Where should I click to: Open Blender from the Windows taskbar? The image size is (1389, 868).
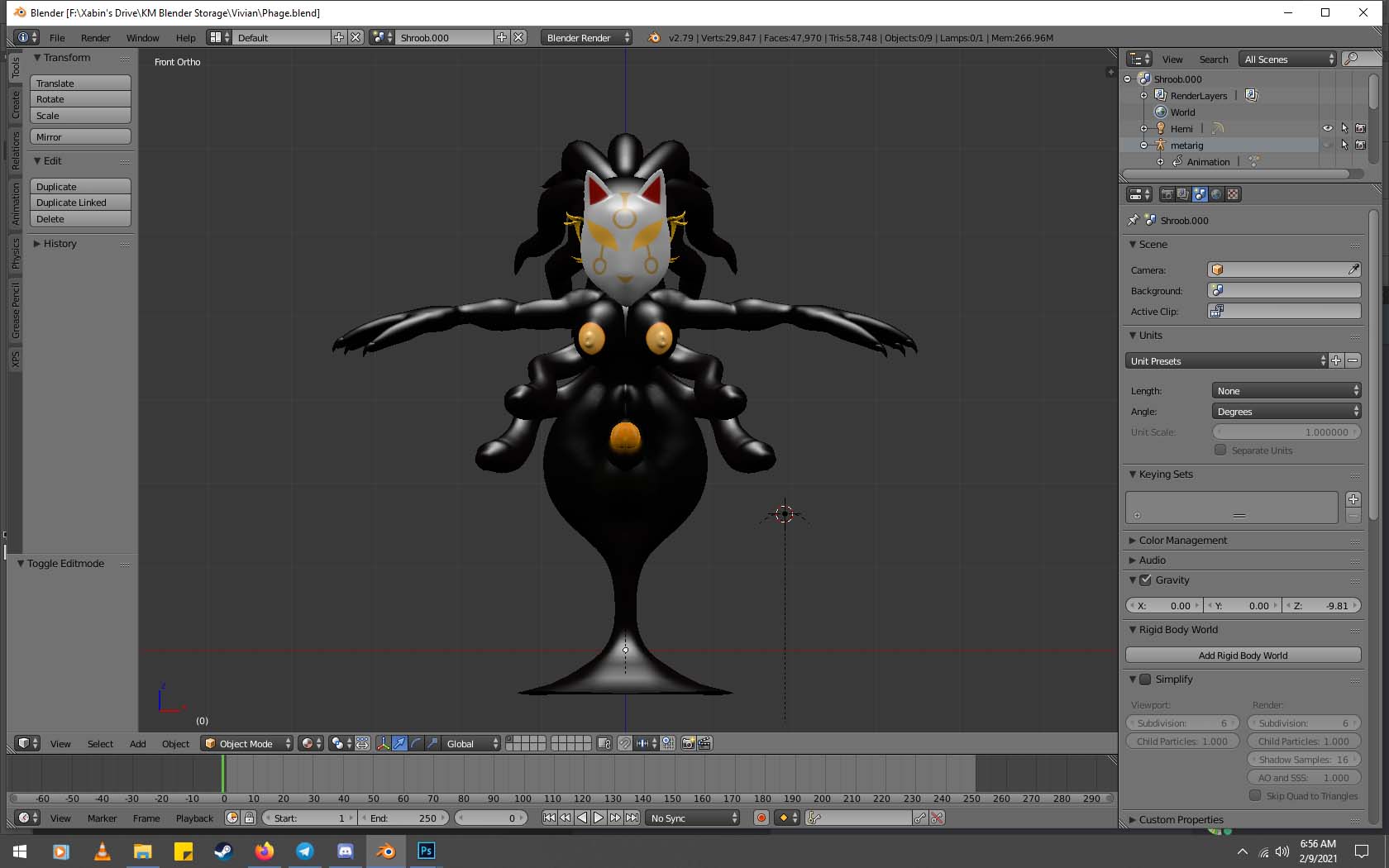385,851
